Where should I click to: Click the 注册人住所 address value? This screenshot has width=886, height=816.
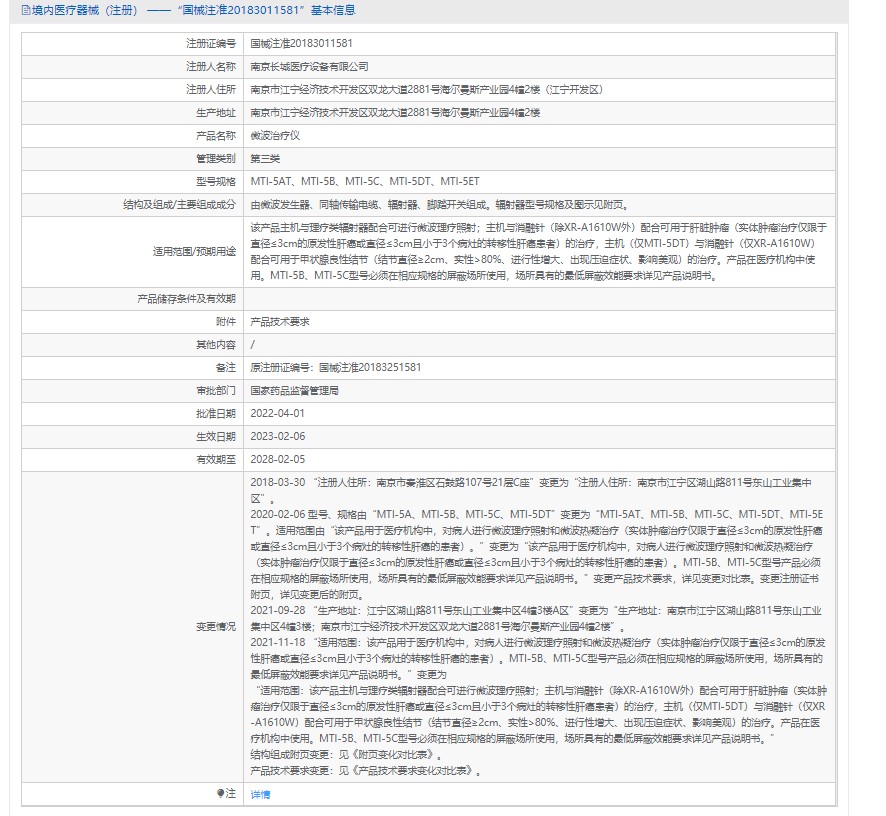pyautogui.click(x=427, y=90)
